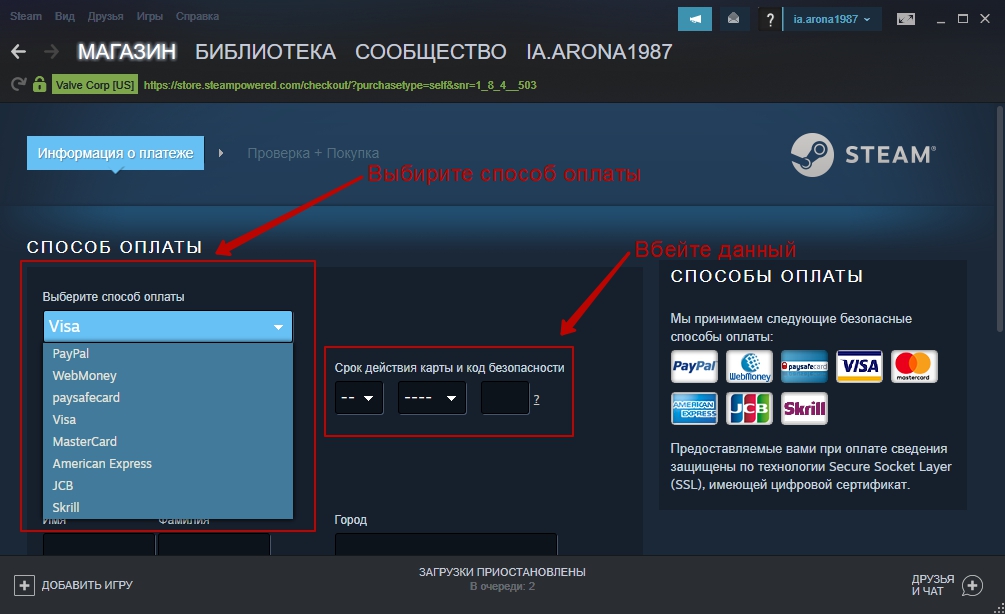Click the paysafecard logo in accepted methods
Viewport: 1005px width, 614px height.
click(804, 367)
